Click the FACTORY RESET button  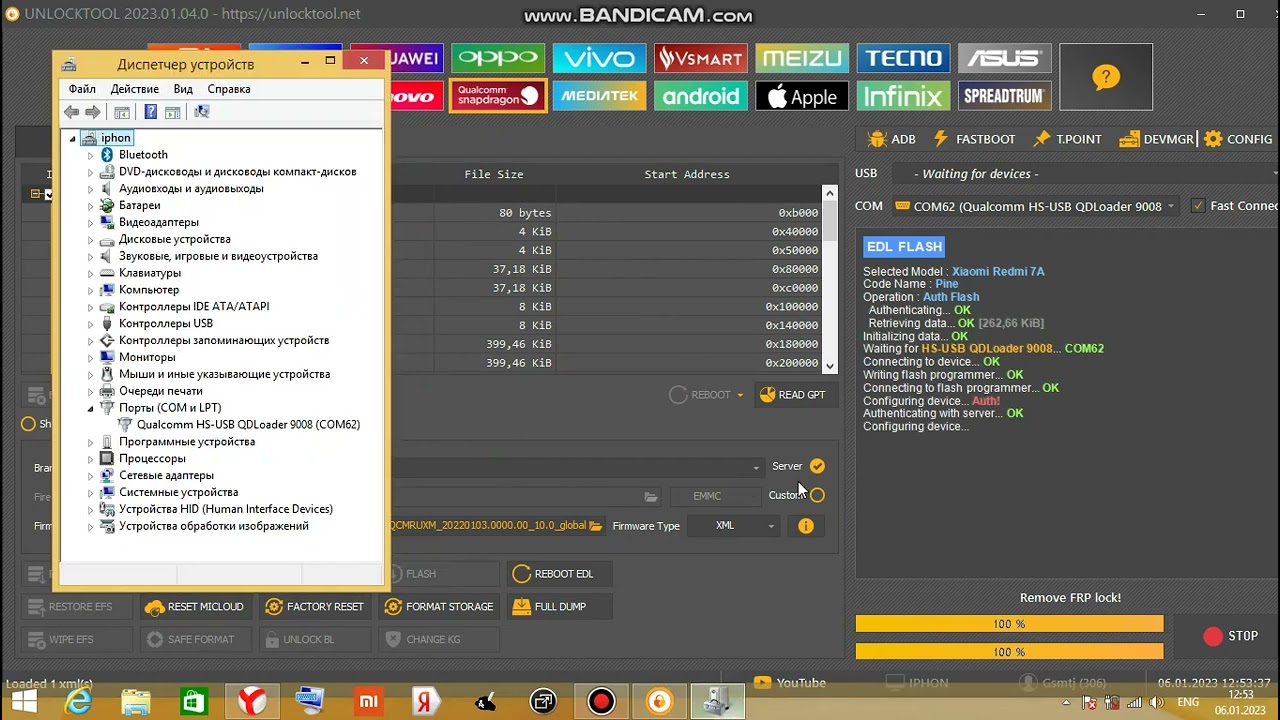click(x=314, y=607)
